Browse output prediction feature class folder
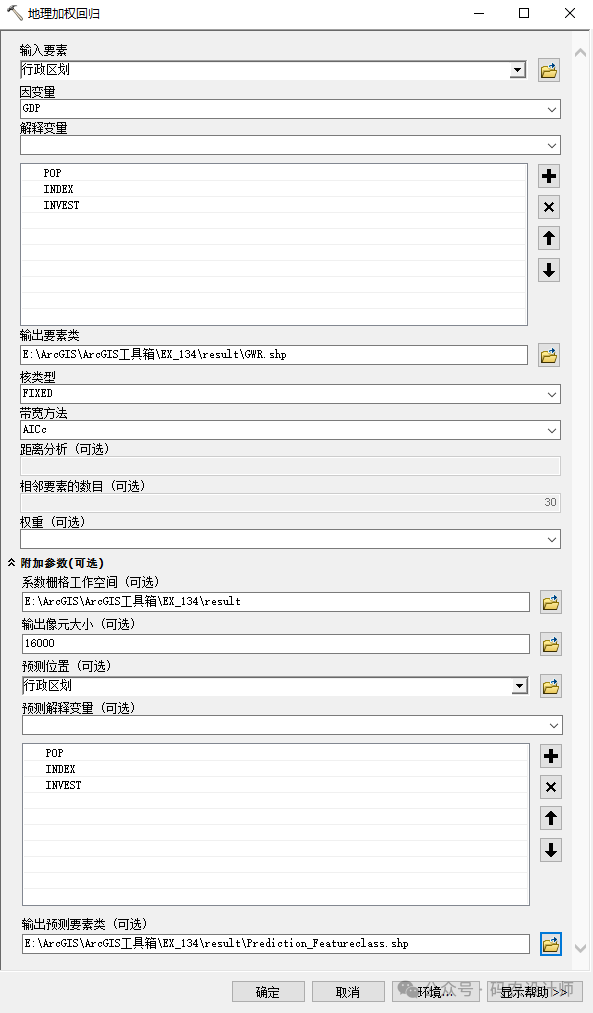The height and width of the screenshot is (1013, 593). pyautogui.click(x=550, y=945)
